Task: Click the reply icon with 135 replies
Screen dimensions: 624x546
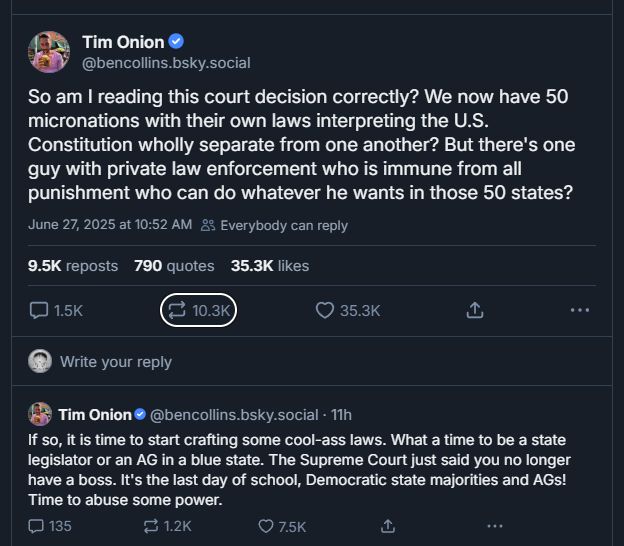Action: click(38, 526)
